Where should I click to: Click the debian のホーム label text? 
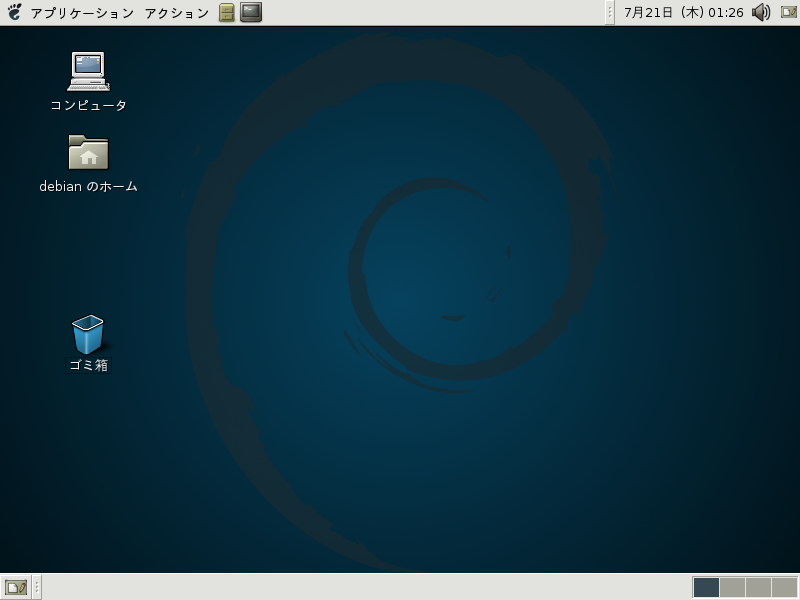tap(88, 186)
